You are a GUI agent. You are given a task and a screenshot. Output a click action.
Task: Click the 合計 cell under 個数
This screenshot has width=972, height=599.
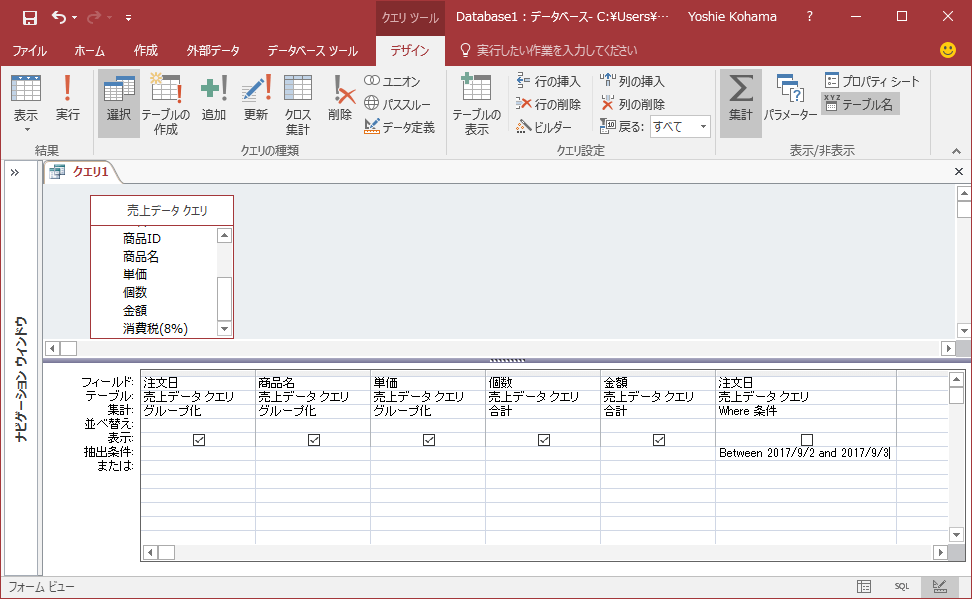(543, 410)
